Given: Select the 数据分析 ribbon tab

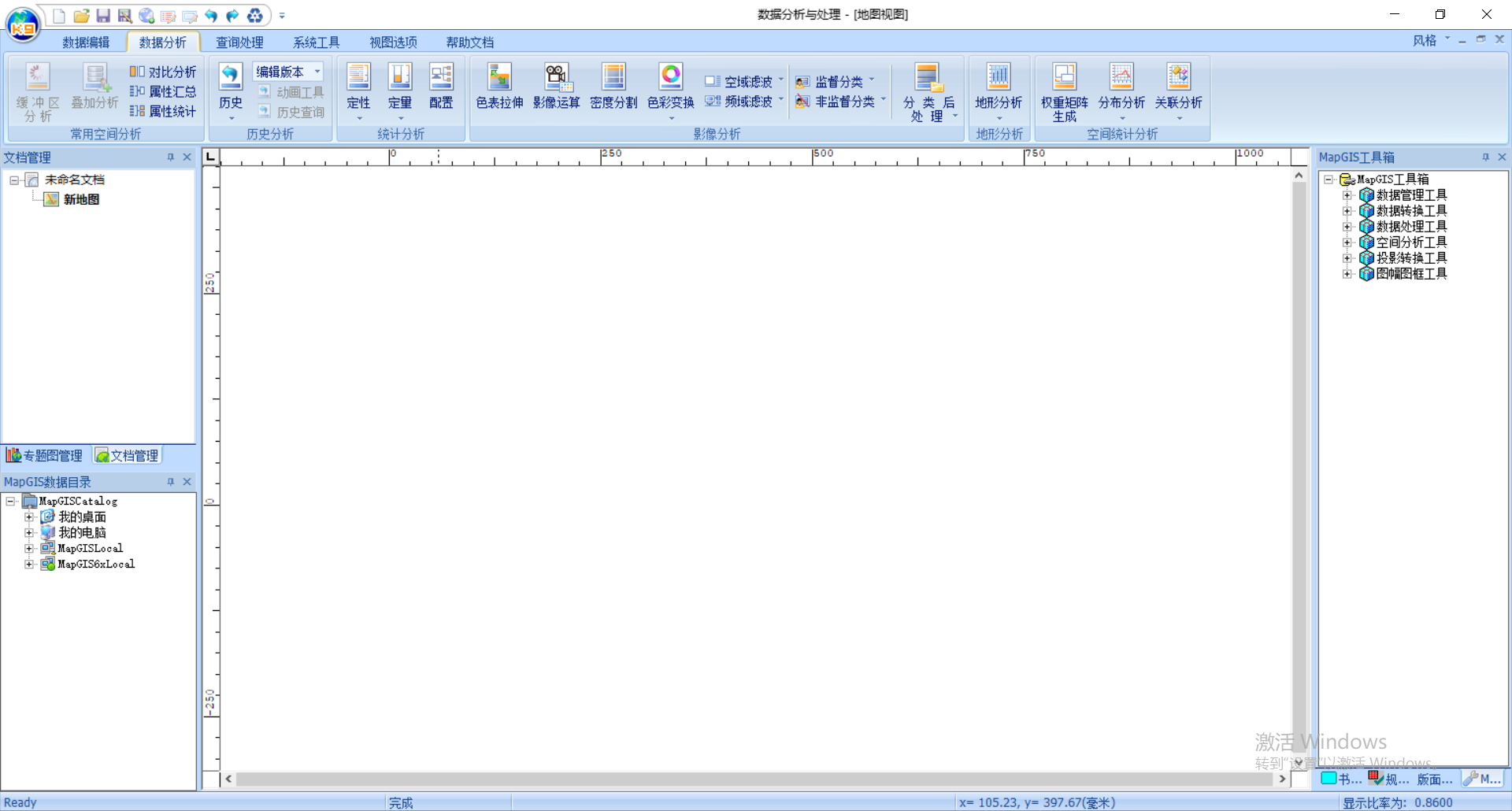Looking at the screenshot, I should (x=163, y=43).
